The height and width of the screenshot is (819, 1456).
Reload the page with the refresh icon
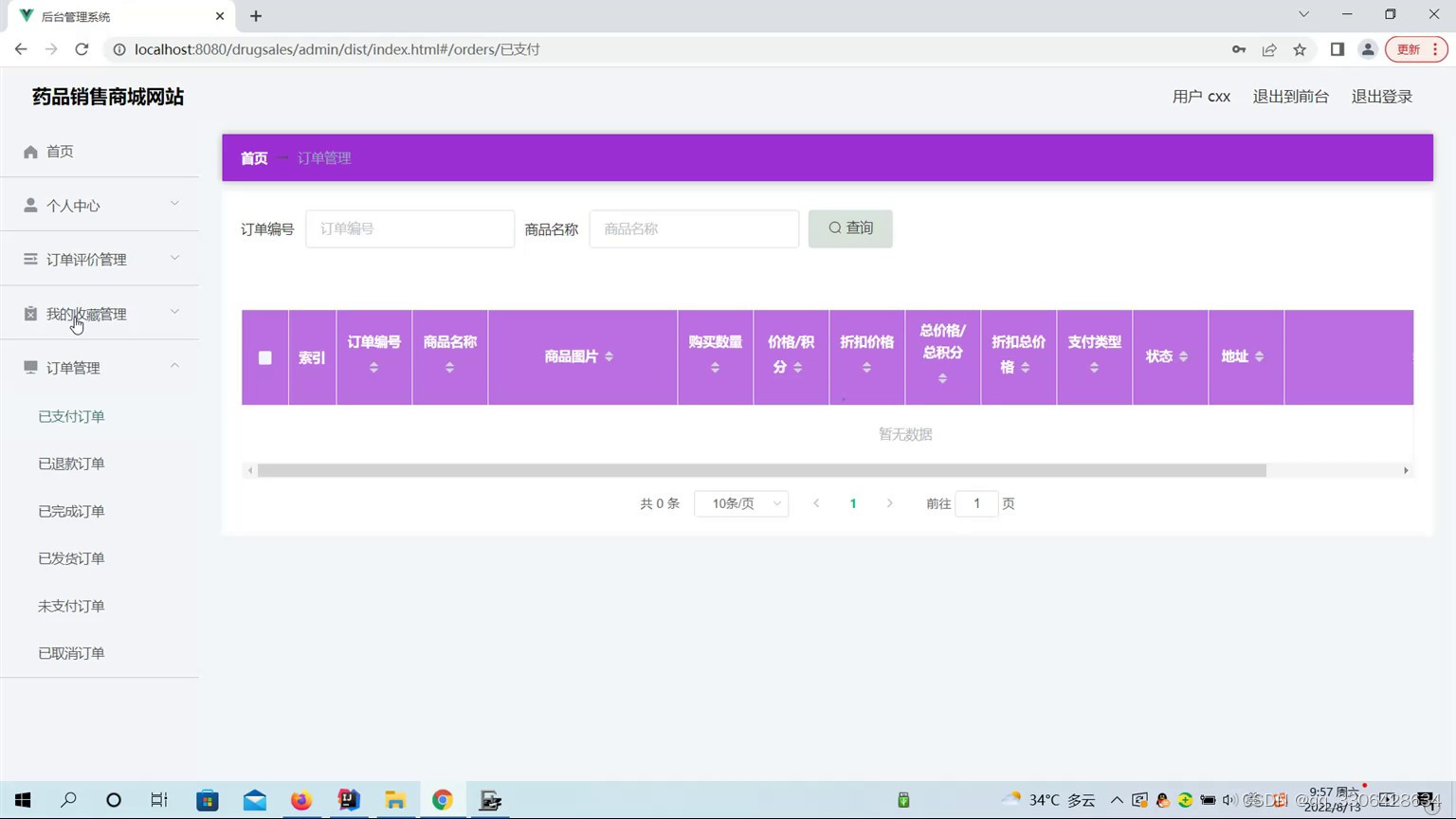tap(82, 49)
